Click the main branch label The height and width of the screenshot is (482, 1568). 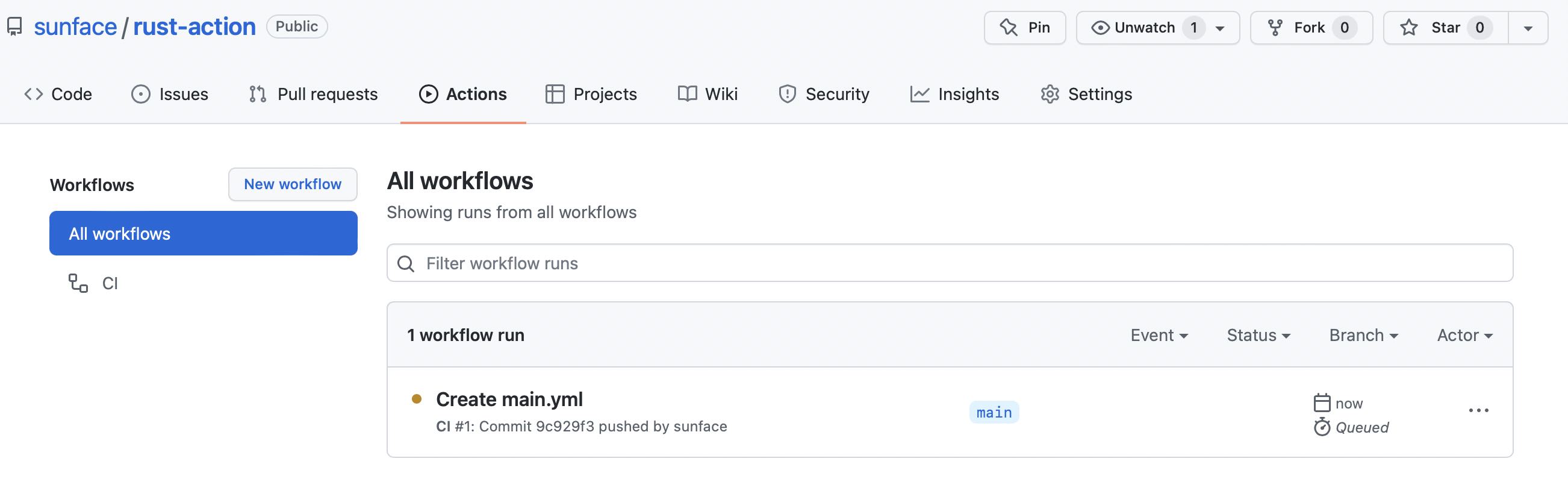(994, 413)
